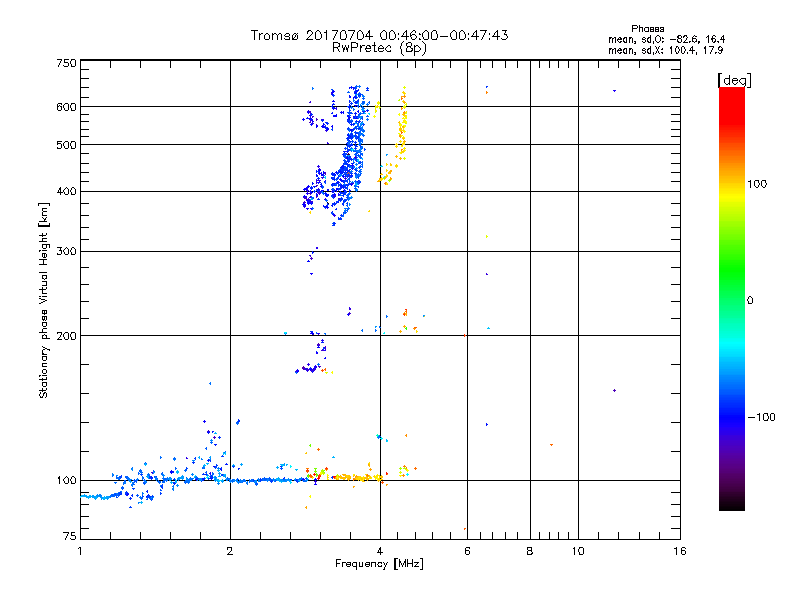
Task: Click the x-axis '2' tick label
Action: point(230,551)
